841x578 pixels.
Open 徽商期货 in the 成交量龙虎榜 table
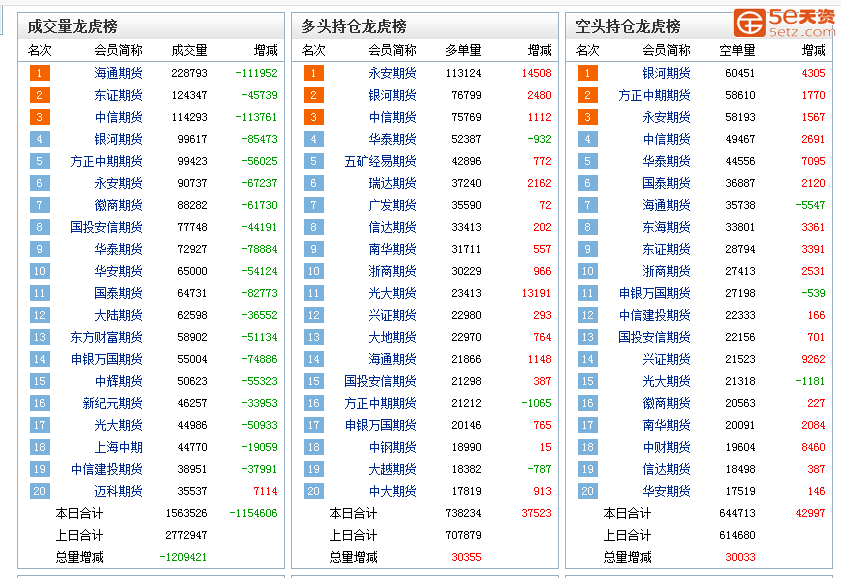pyautogui.click(x=118, y=205)
